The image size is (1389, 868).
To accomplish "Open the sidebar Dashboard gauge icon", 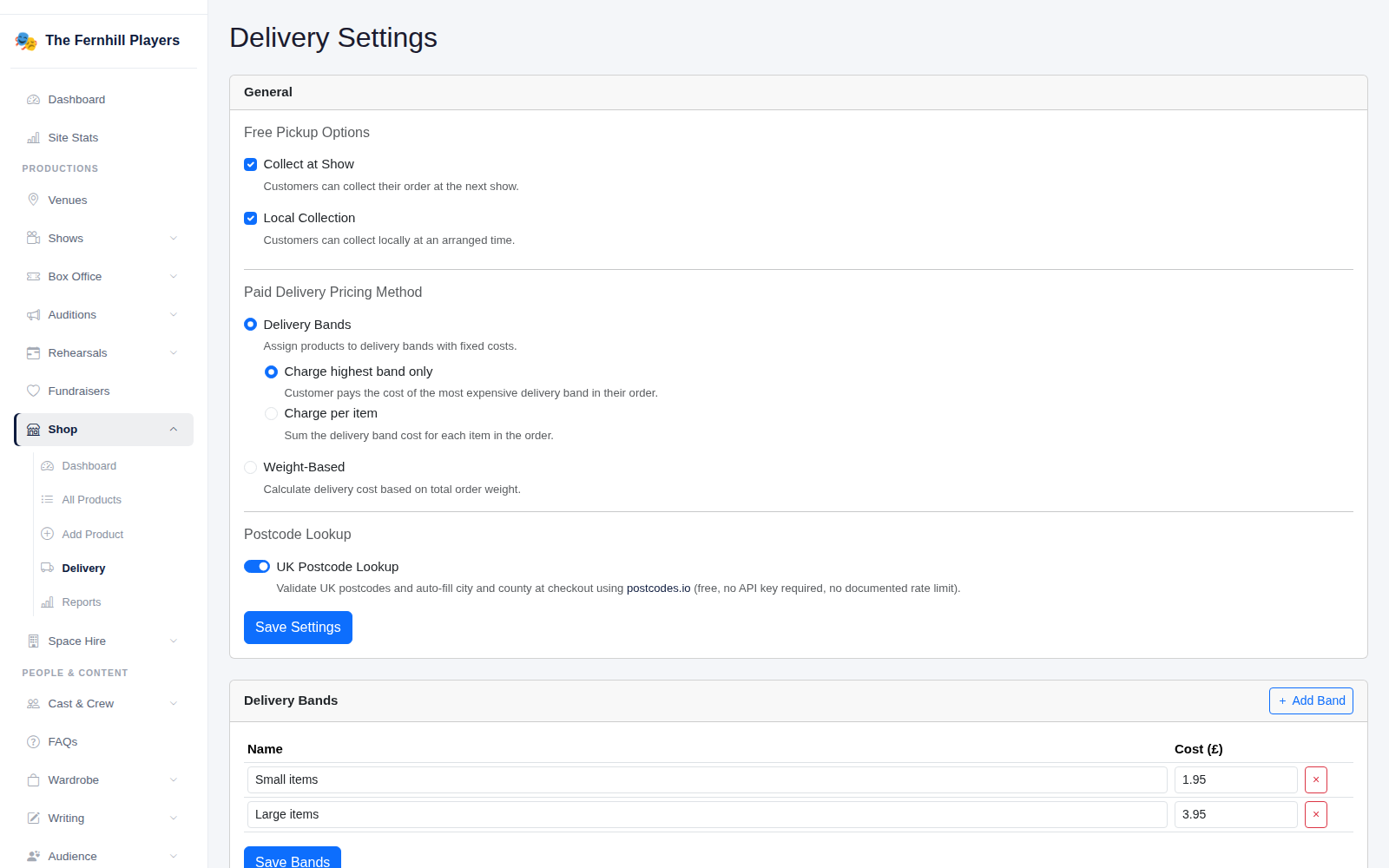I will tap(33, 100).
